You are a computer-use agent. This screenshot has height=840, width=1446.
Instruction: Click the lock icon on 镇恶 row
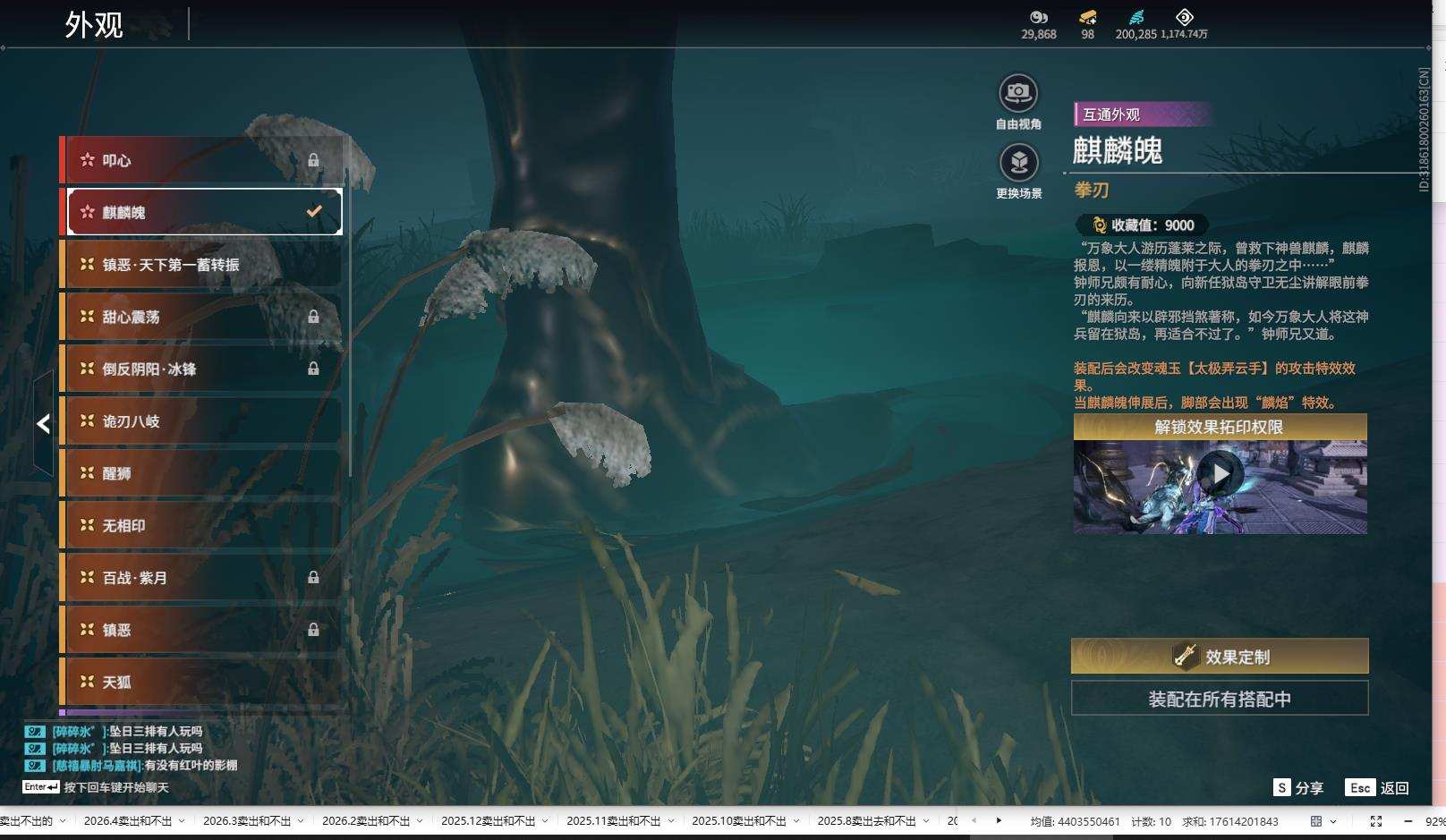[313, 630]
